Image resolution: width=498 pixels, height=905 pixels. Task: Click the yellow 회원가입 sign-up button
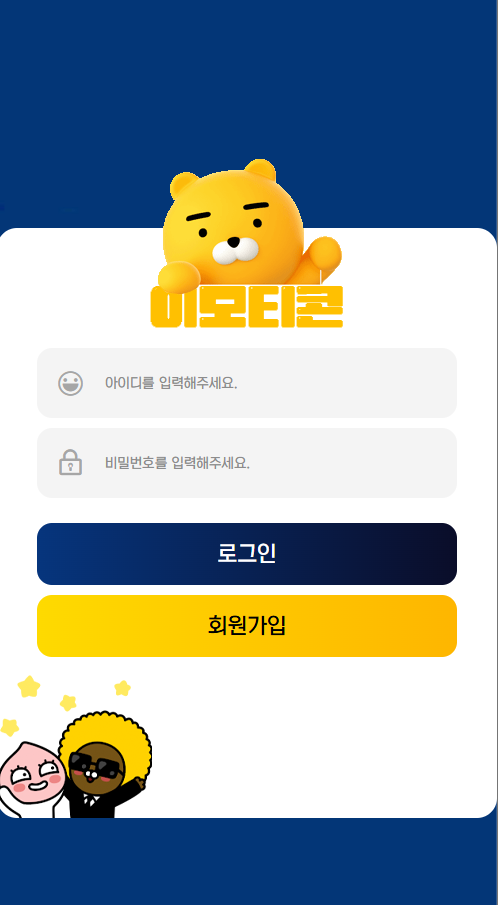[x=247, y=626]
